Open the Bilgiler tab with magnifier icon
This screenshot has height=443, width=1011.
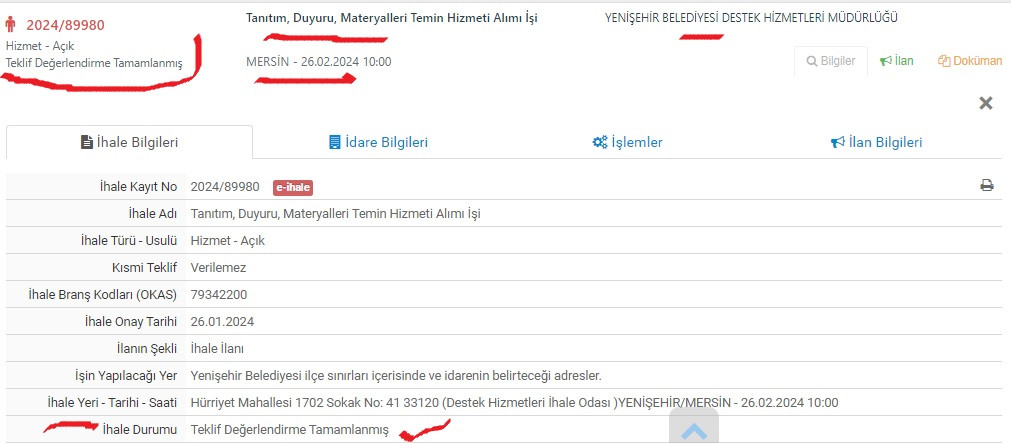click(830, 61)
